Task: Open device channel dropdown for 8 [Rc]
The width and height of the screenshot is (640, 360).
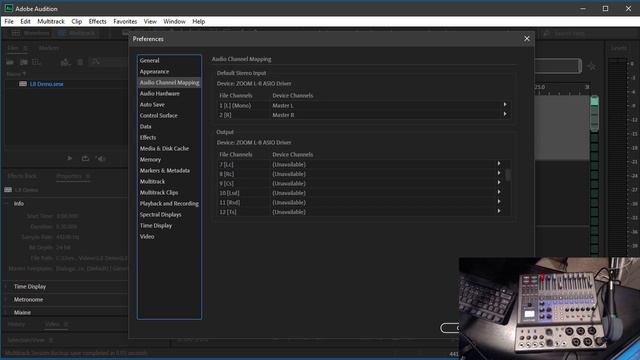Action: click(499, 173)
